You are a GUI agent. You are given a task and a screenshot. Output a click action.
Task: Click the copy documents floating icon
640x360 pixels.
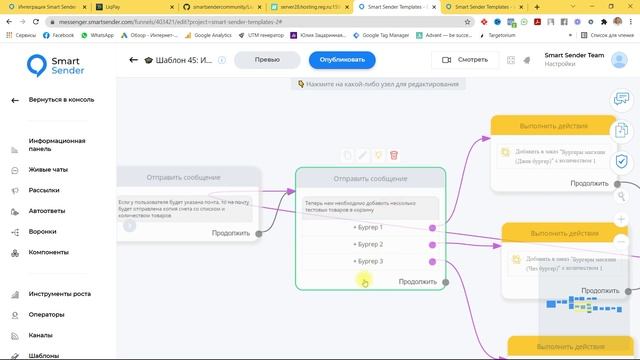point(621,130)
